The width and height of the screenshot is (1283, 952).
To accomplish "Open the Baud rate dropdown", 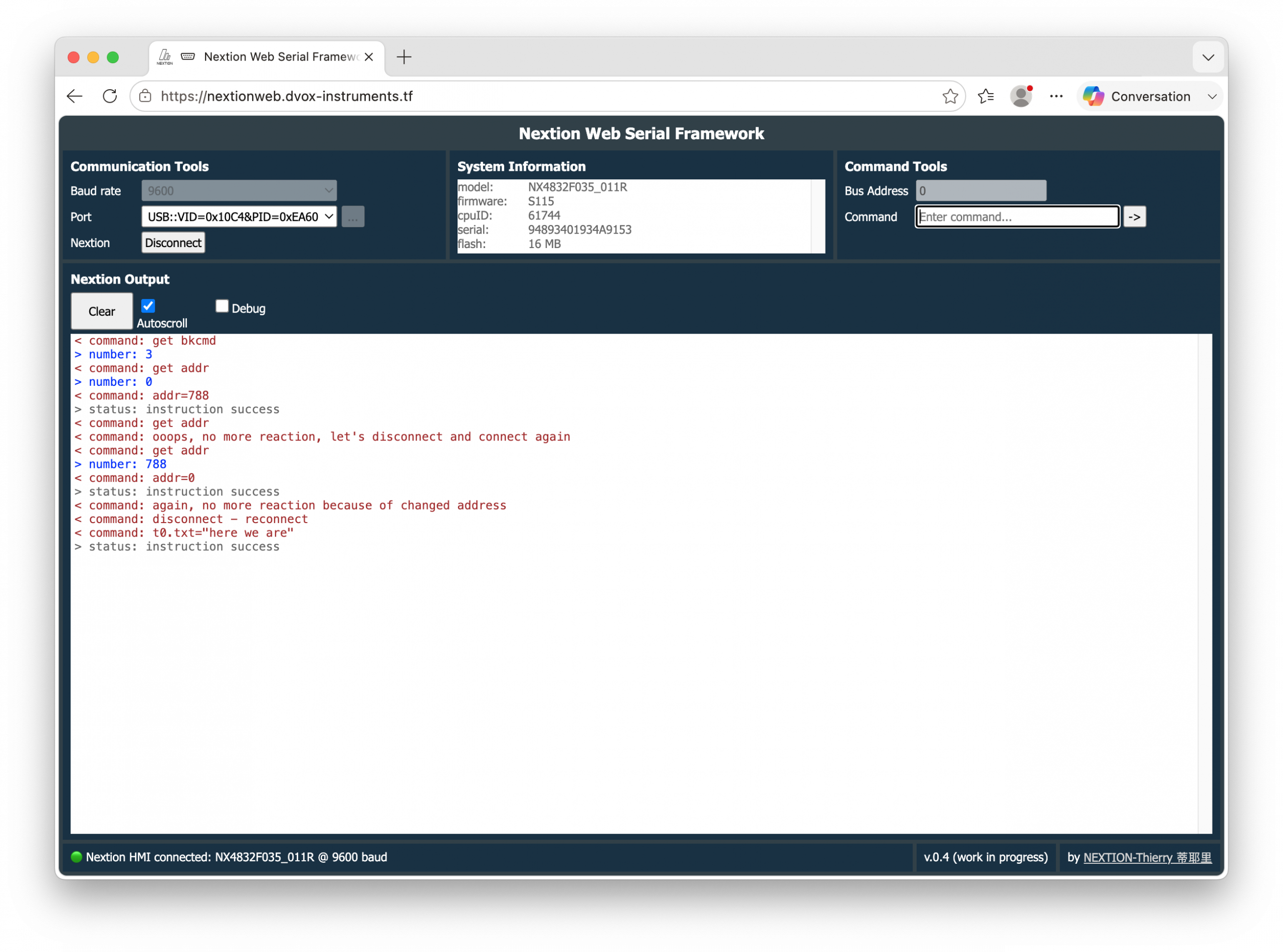I will [x=239, y=191].
